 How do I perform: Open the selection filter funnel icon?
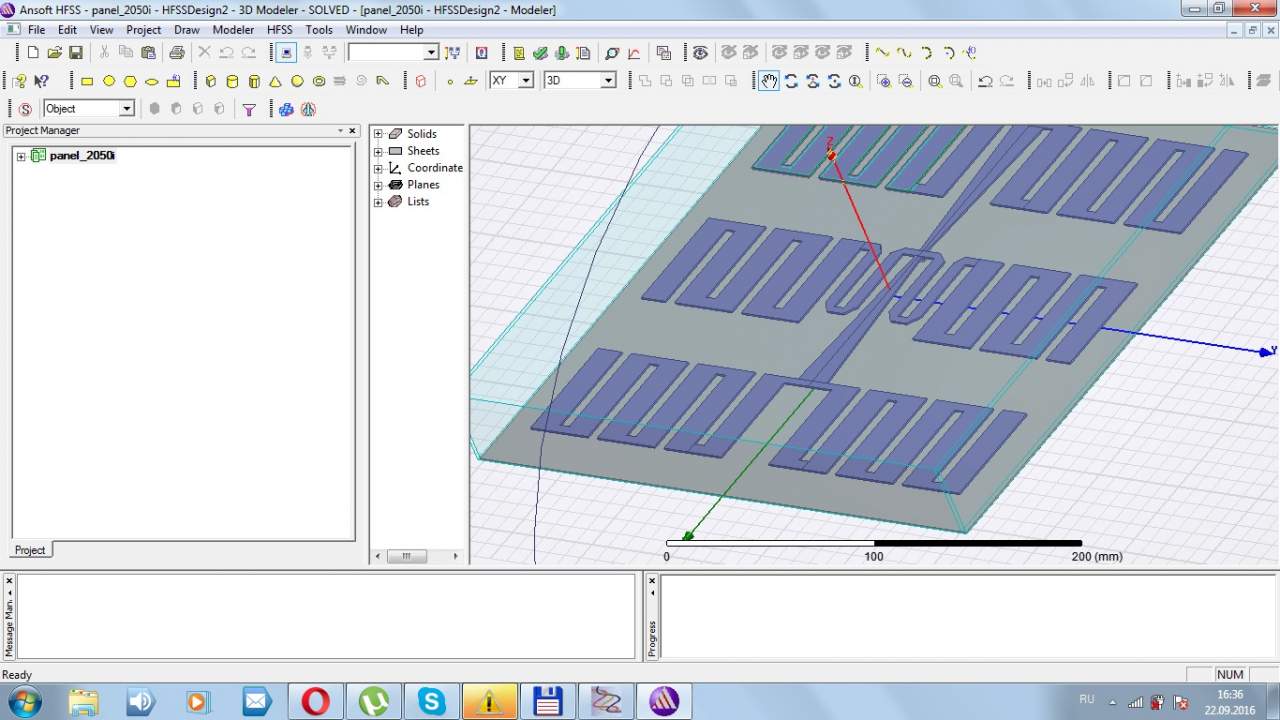pyautogui.click(x=249, y=109)
